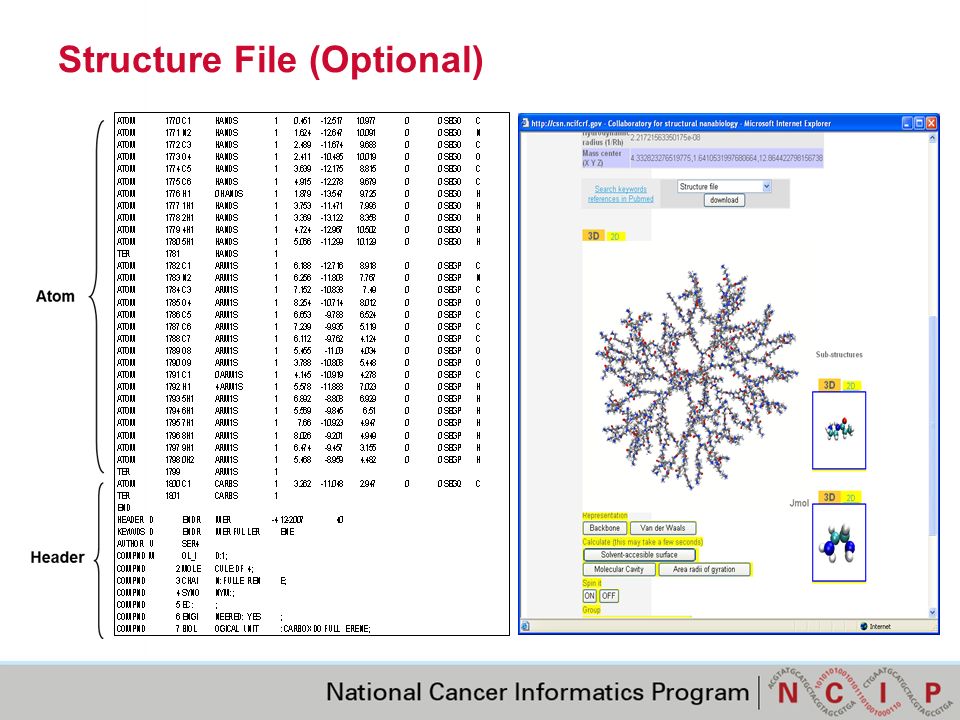The height and width of the screenshot is (720, 960).
Task: Click the NCIP logo
Action: click(x=860, y=692)
